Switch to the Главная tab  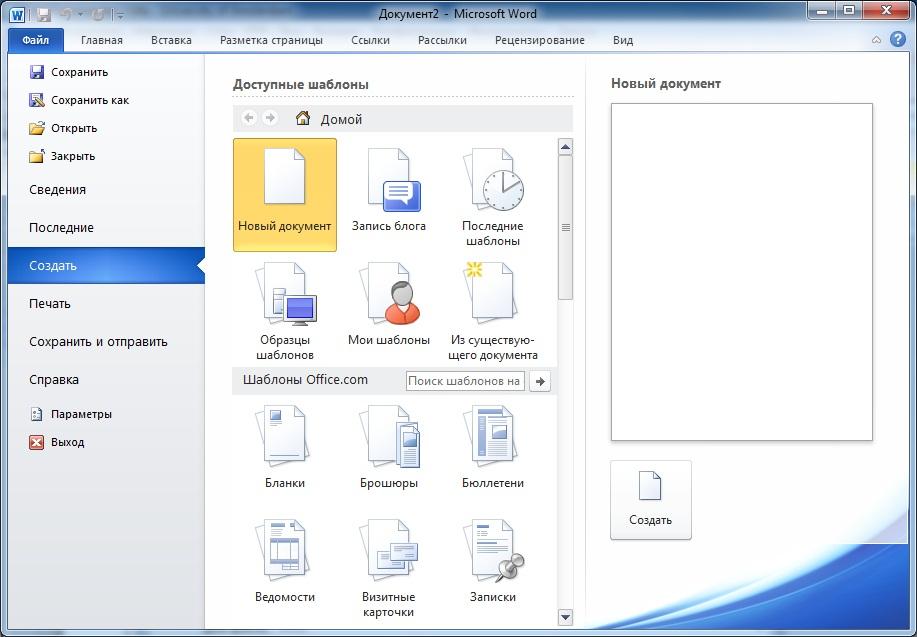(x=102, y=40)
